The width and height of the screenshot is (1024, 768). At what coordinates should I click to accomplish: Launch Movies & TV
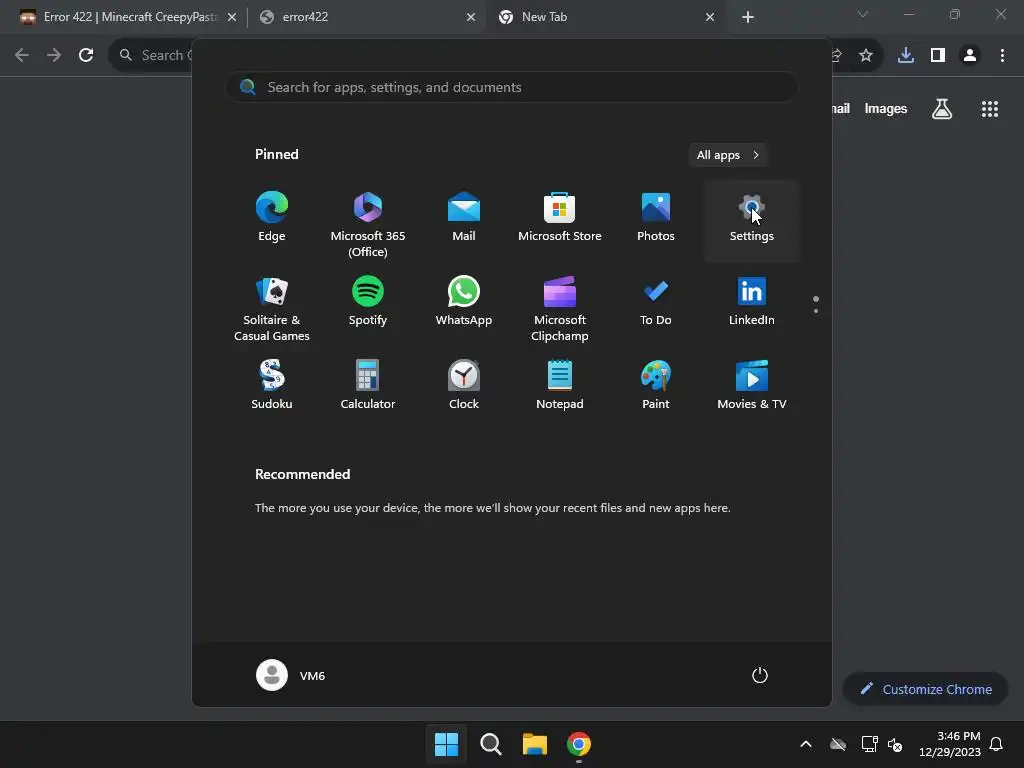(x=752, y=386)
